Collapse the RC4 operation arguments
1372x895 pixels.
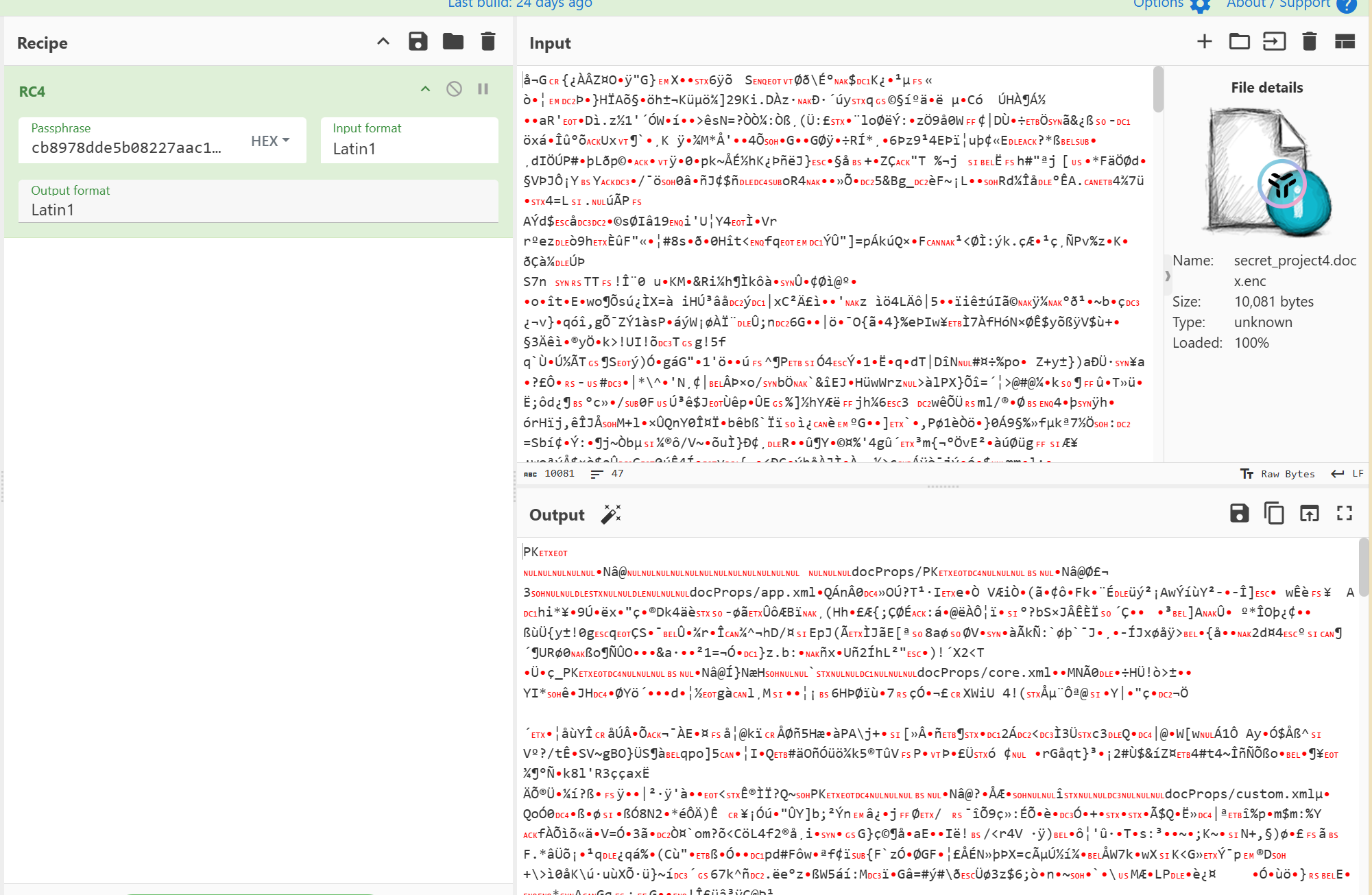pyautogui.click(x=426, y=89)
